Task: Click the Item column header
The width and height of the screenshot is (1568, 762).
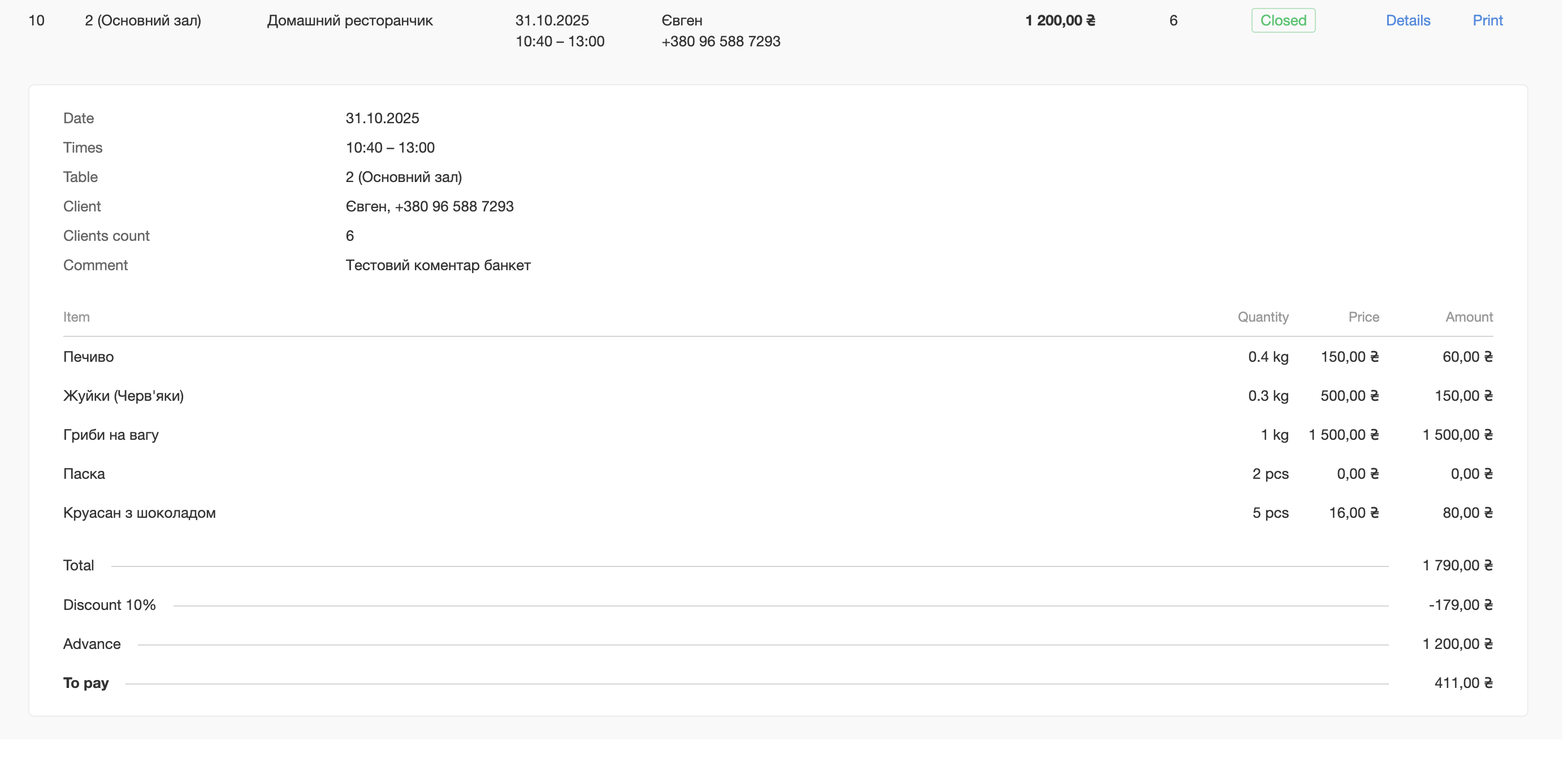Action: point(76,317)
